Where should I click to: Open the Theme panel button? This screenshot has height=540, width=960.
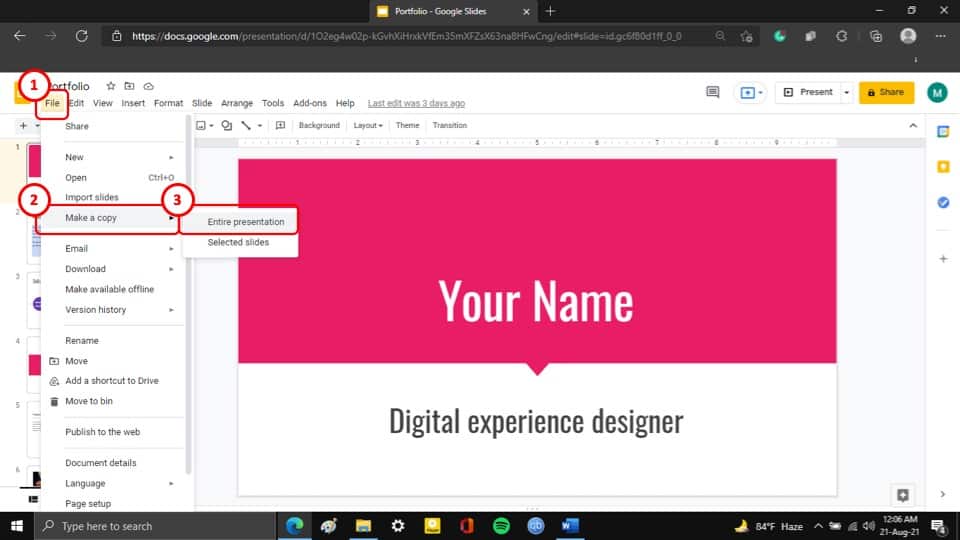(x=407, y=126)
